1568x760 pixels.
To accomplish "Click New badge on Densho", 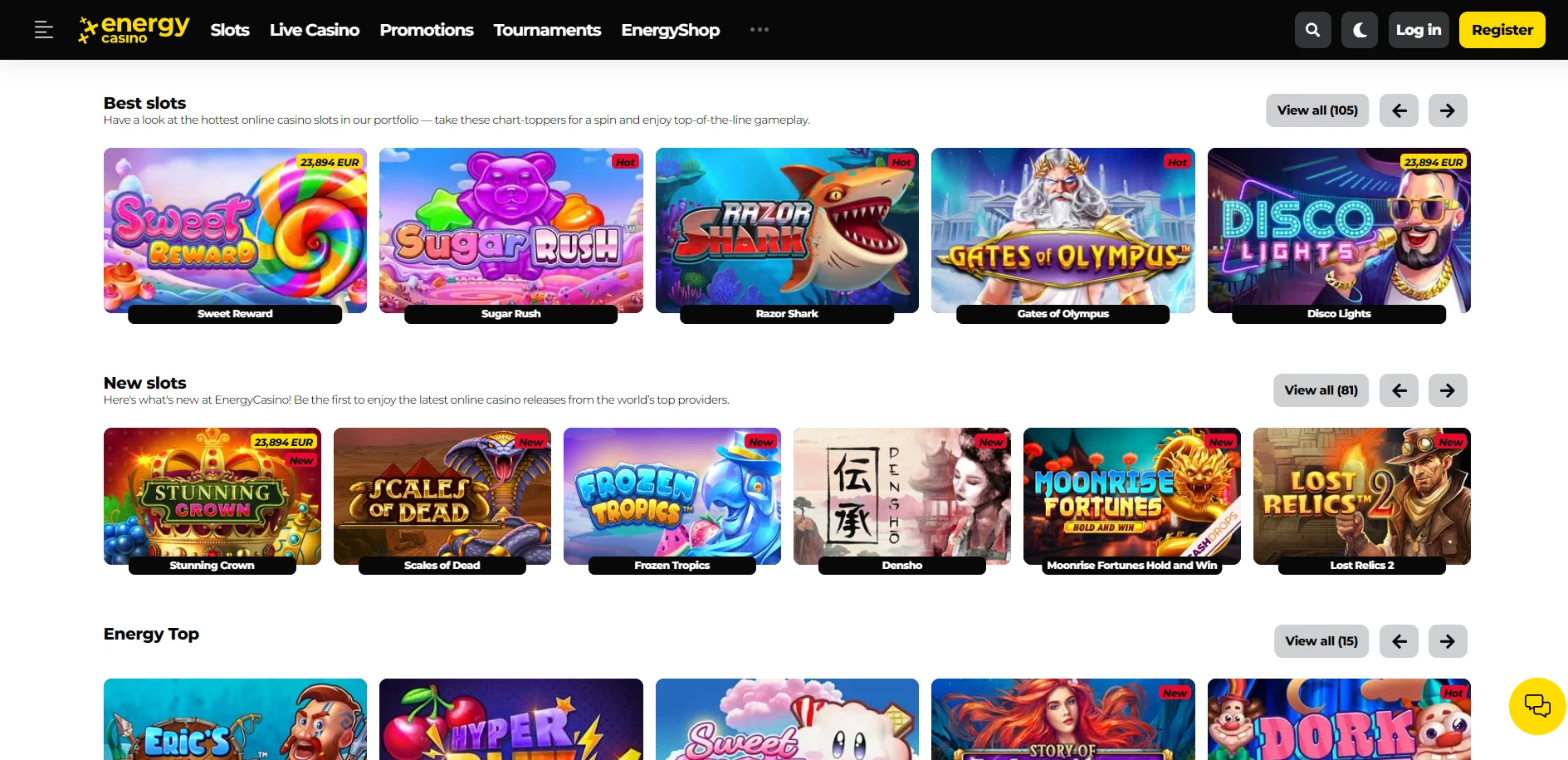I will click(x=991, y=442).
